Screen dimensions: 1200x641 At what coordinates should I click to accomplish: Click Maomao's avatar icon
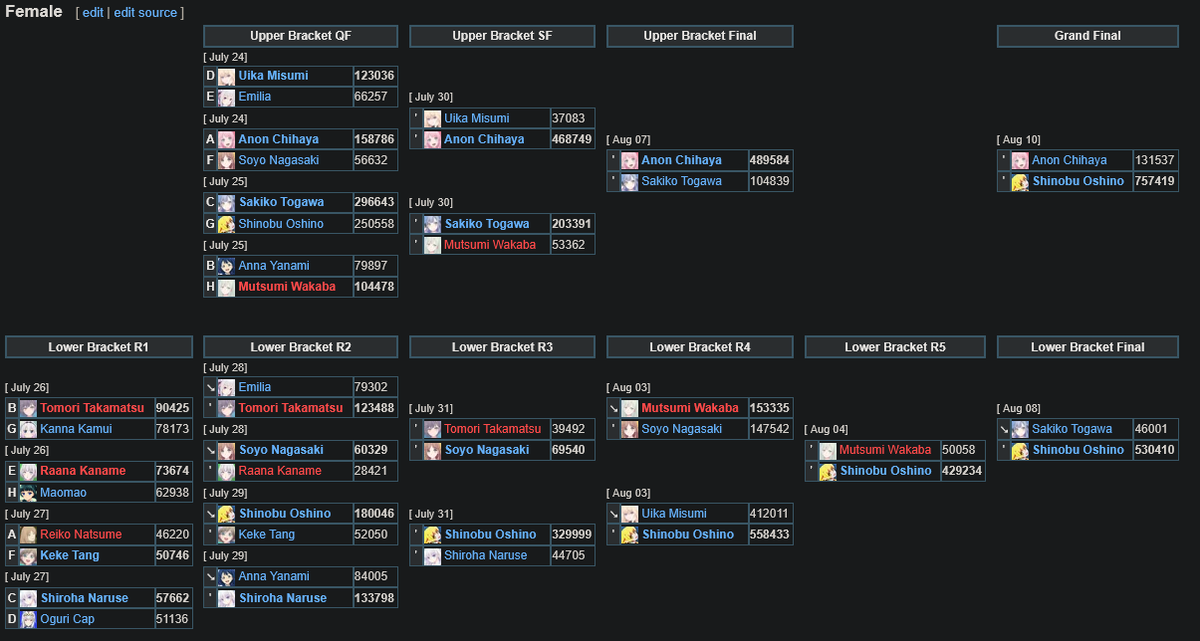pos(29,492)
